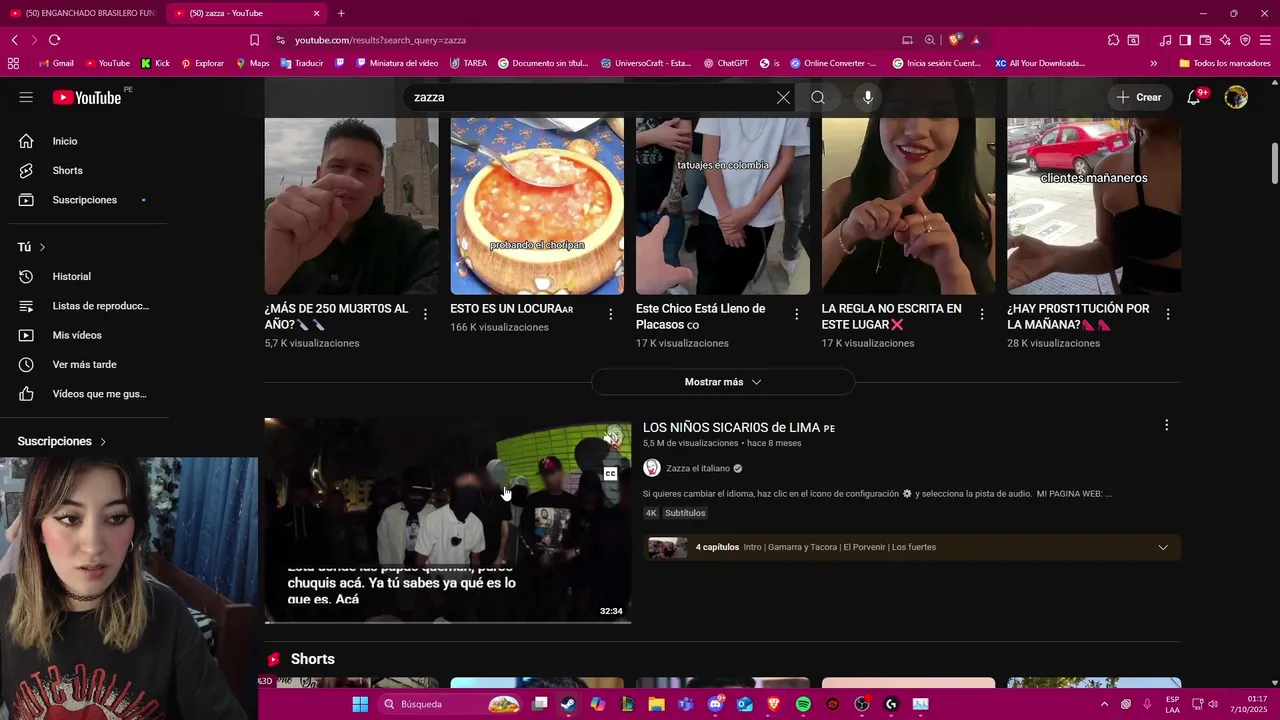The width and height of the screenshot is (1280, 720).
Task: Open the Brave main menu
Action: pos(1265,40)
